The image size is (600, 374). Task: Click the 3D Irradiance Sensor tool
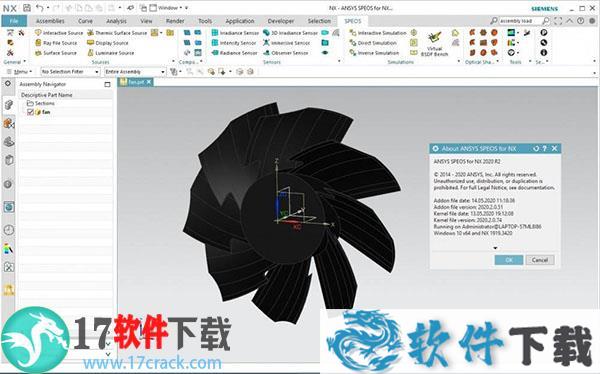290,33
